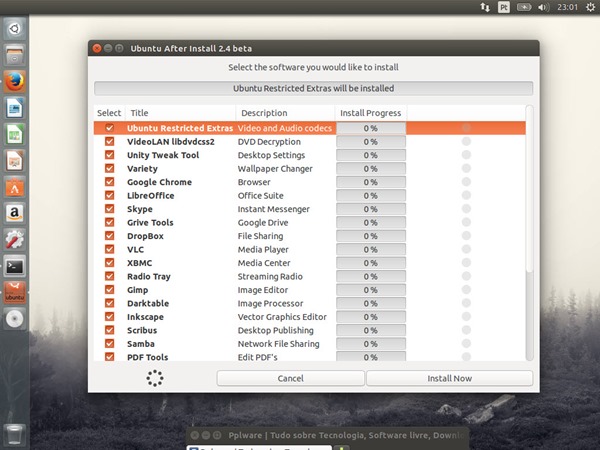The width and height of the screenshot is (600, 450).
Task: Select 'Vector Graphics Editor' description
Action: tap(282, 317)
